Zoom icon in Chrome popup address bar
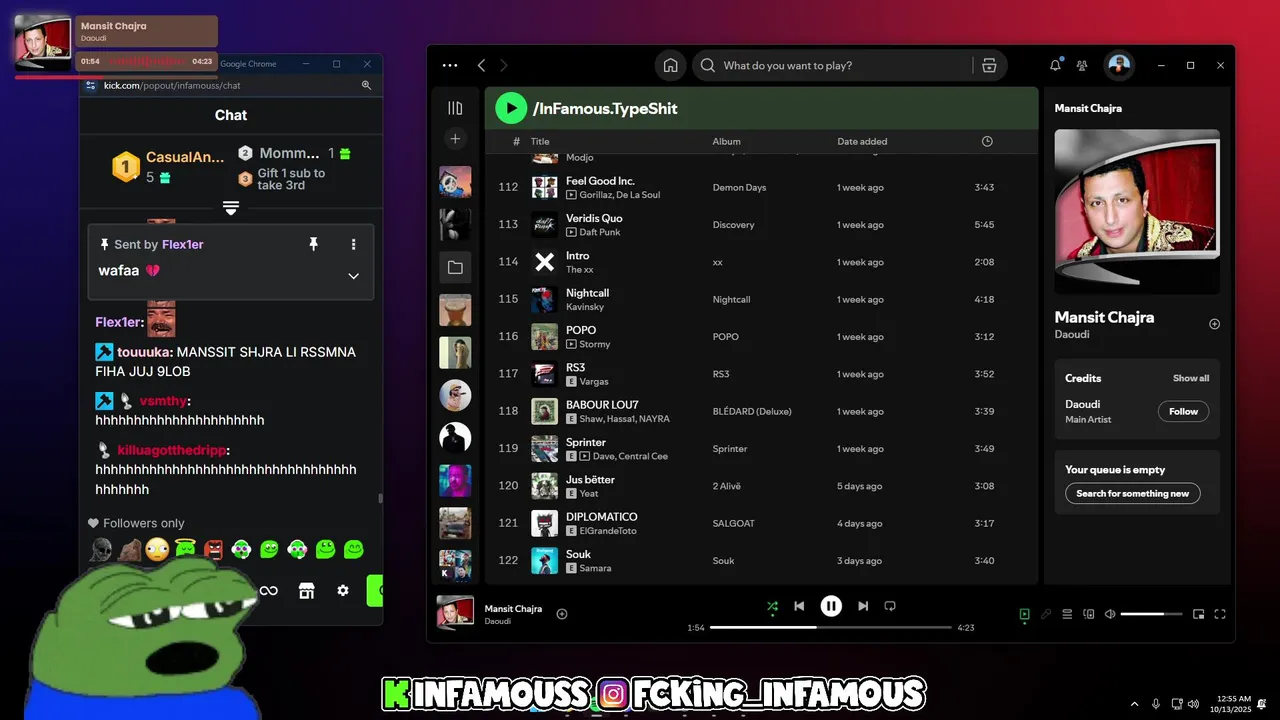1280x720 pixels. (x=366, y=86)
